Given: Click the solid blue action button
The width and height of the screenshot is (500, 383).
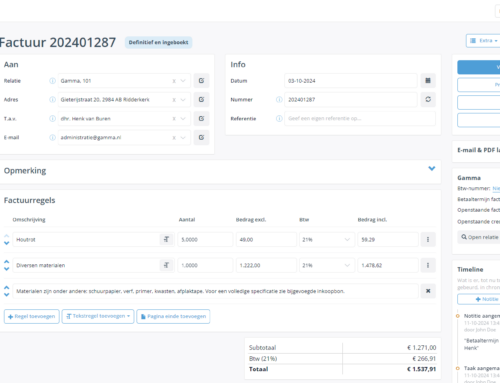Looking at the screenshot, I should 479,67.
